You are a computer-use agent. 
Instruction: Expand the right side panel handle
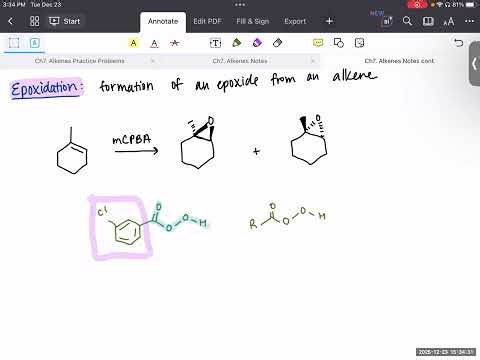474,63
